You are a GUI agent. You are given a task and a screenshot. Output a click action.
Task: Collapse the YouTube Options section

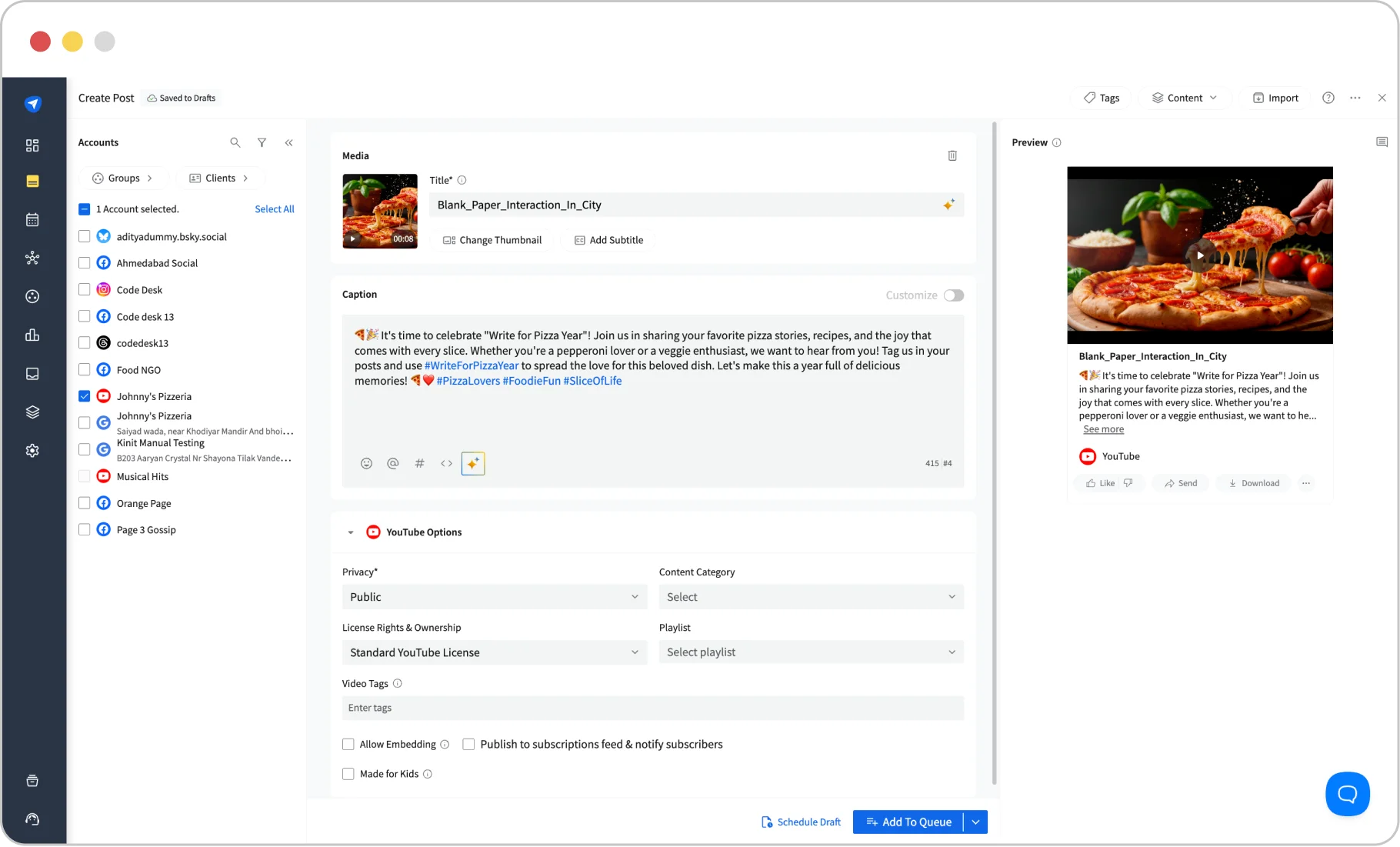pos(351,532)
